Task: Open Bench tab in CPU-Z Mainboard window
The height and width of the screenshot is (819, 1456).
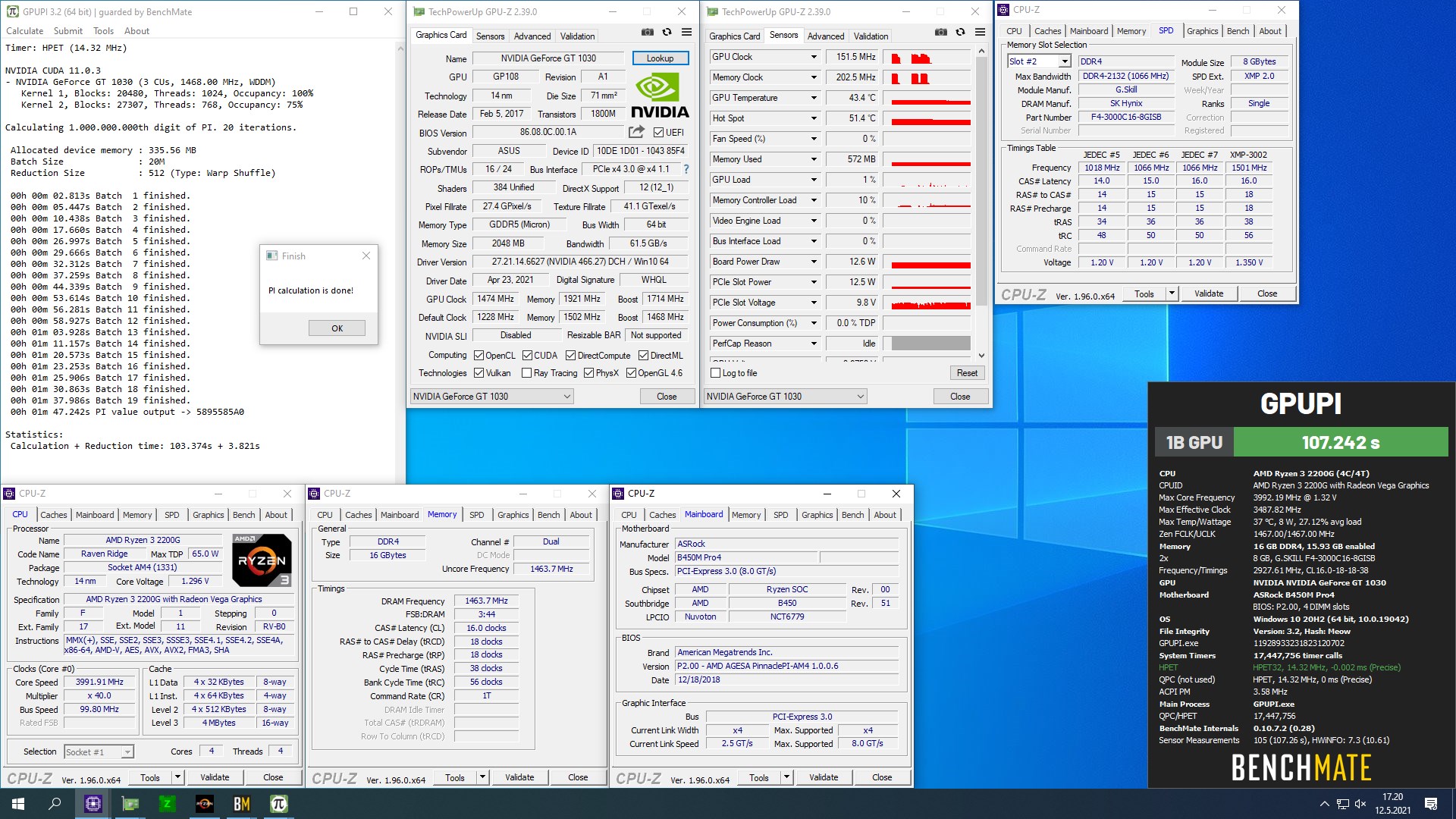Action: [x=852, y=515]
